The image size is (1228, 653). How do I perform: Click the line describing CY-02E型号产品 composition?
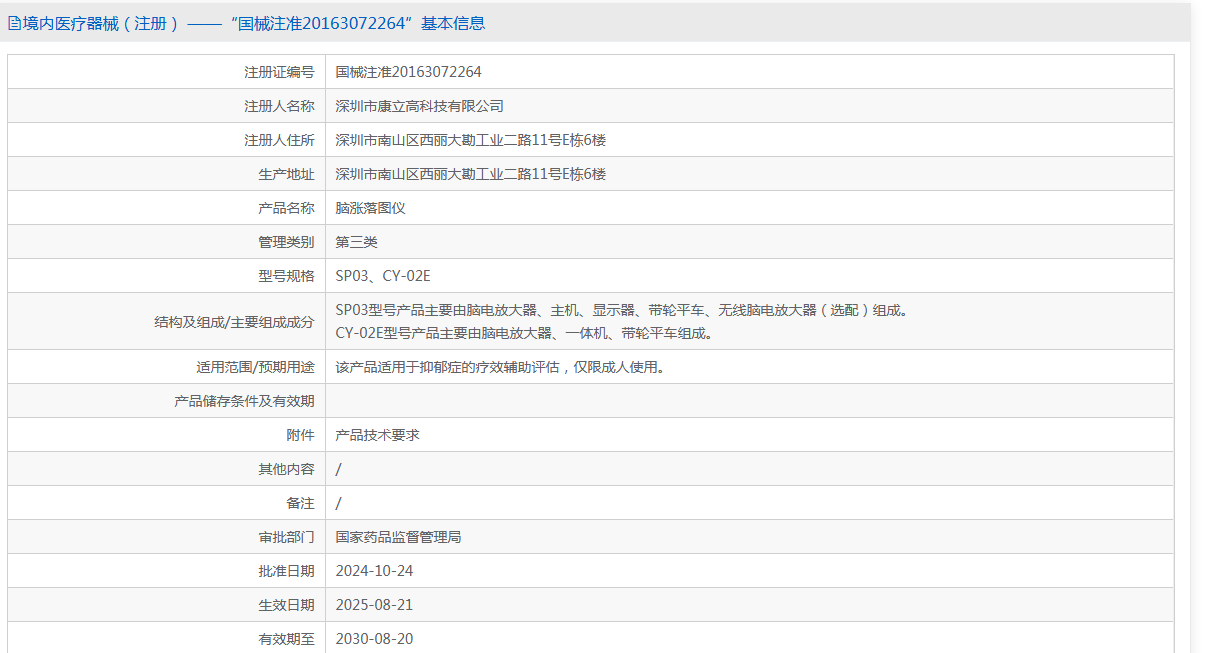[524, 333]
